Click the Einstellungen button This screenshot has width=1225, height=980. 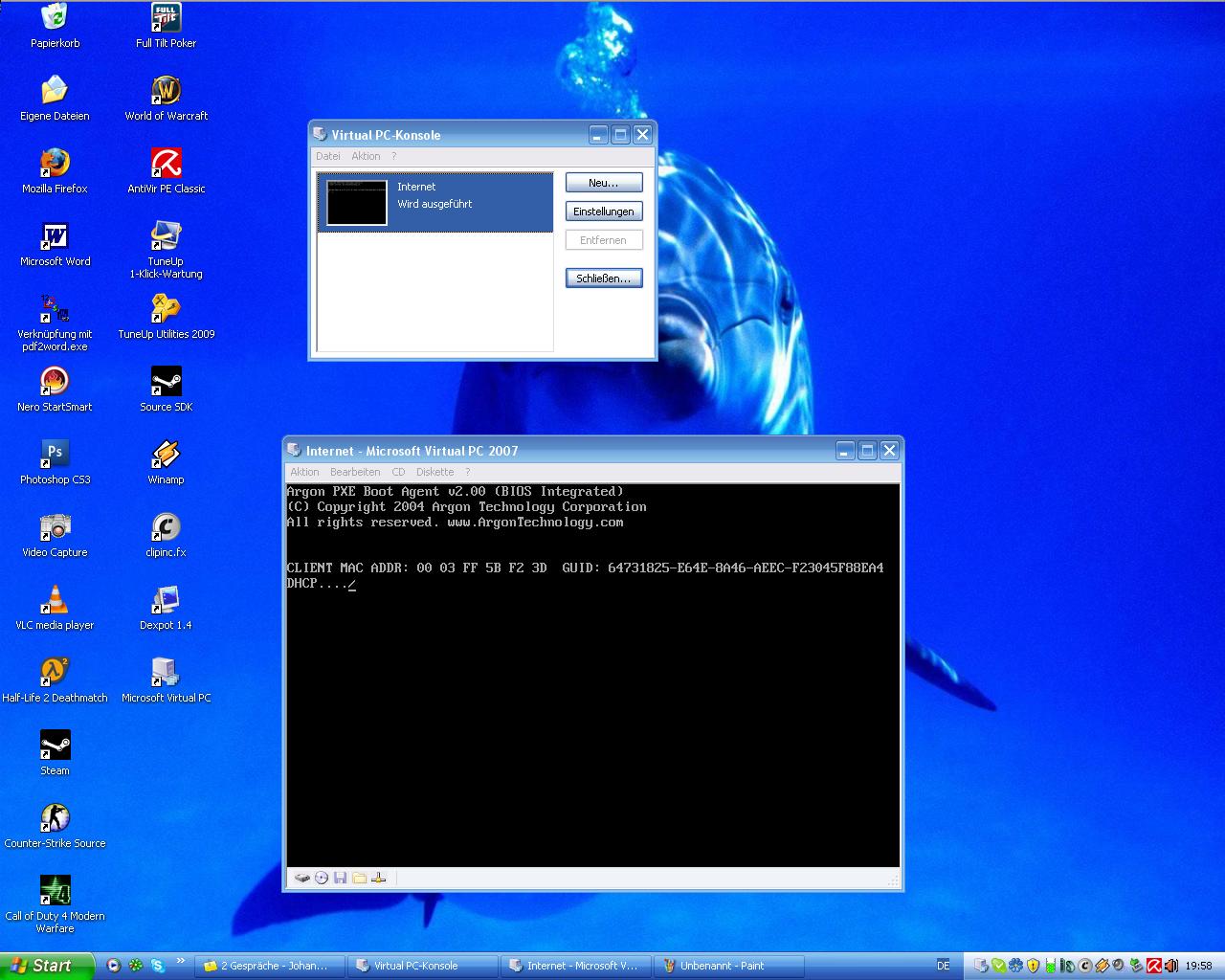[604, 212]
